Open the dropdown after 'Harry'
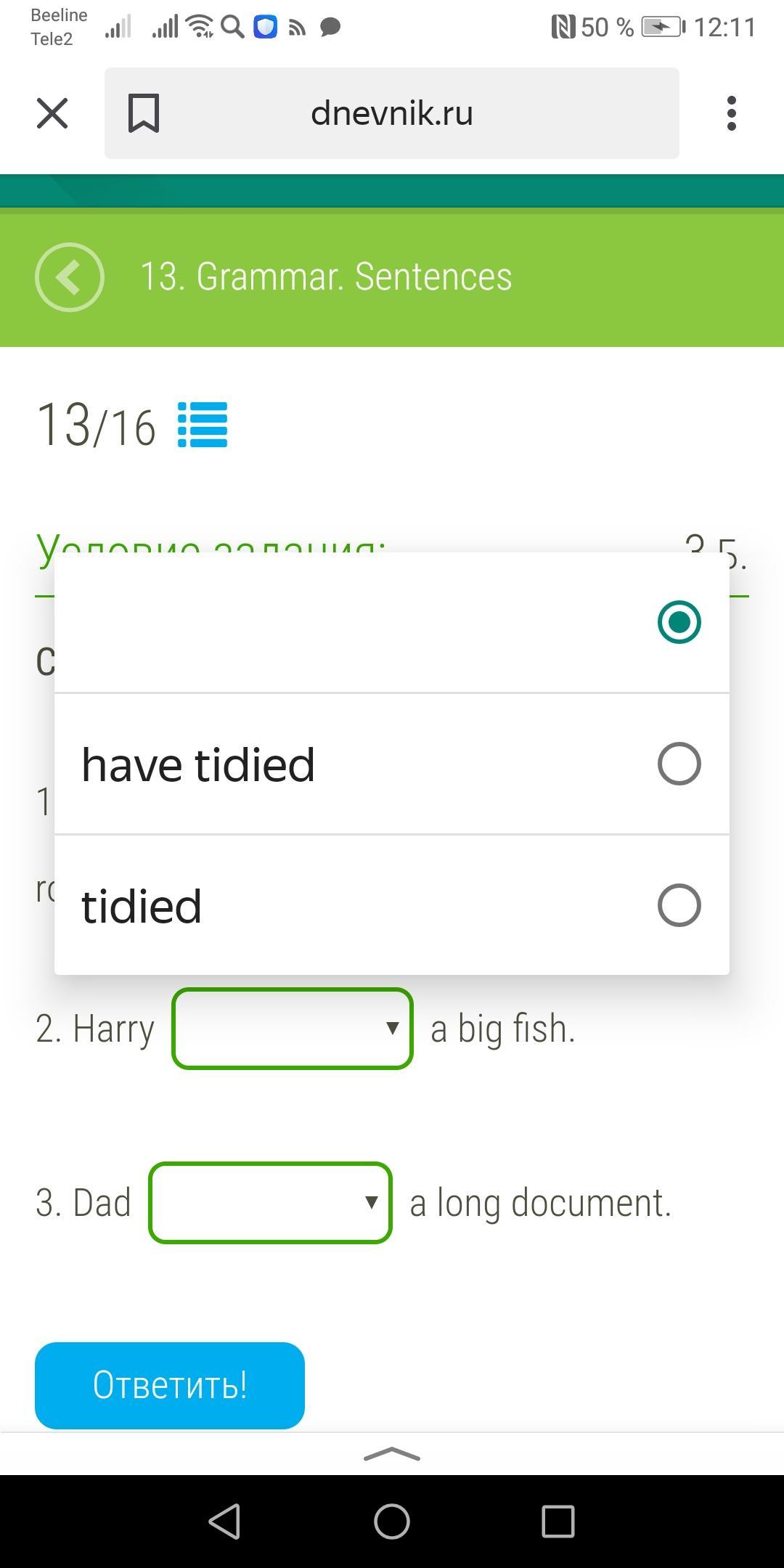Image resolution: width=784 pixels, height=1568 pixels. tap(293, 1028)
